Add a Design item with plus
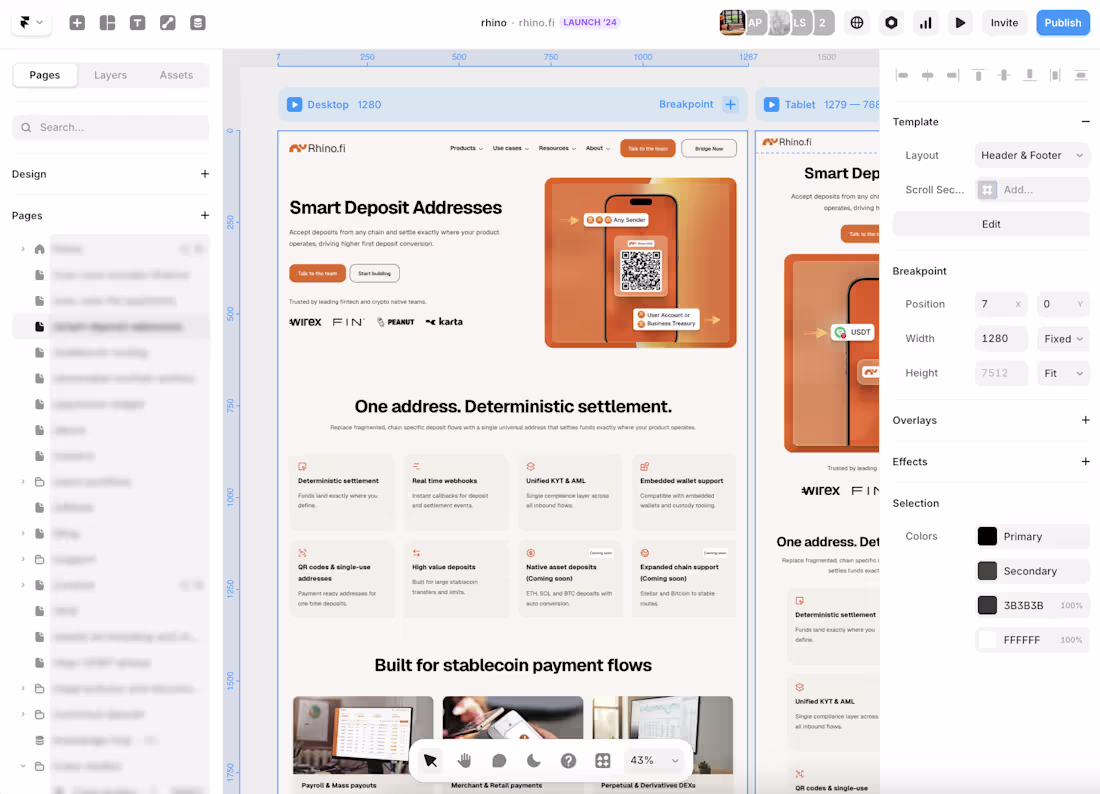The image size is (1100, 794). coord(204,174)
